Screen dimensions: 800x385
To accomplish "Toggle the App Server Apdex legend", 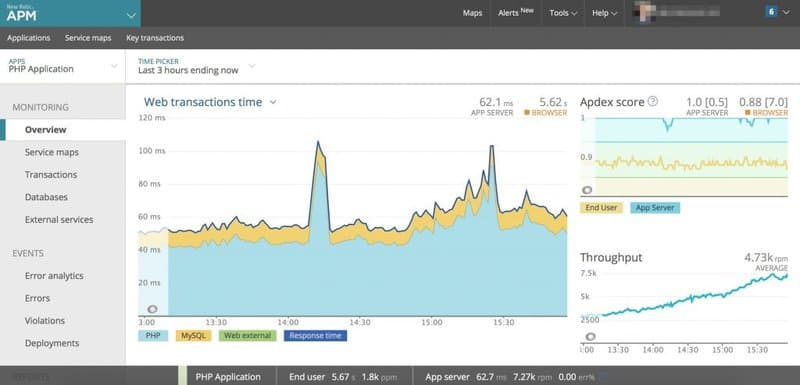I will pyautogui.click(x=655, y=208).
